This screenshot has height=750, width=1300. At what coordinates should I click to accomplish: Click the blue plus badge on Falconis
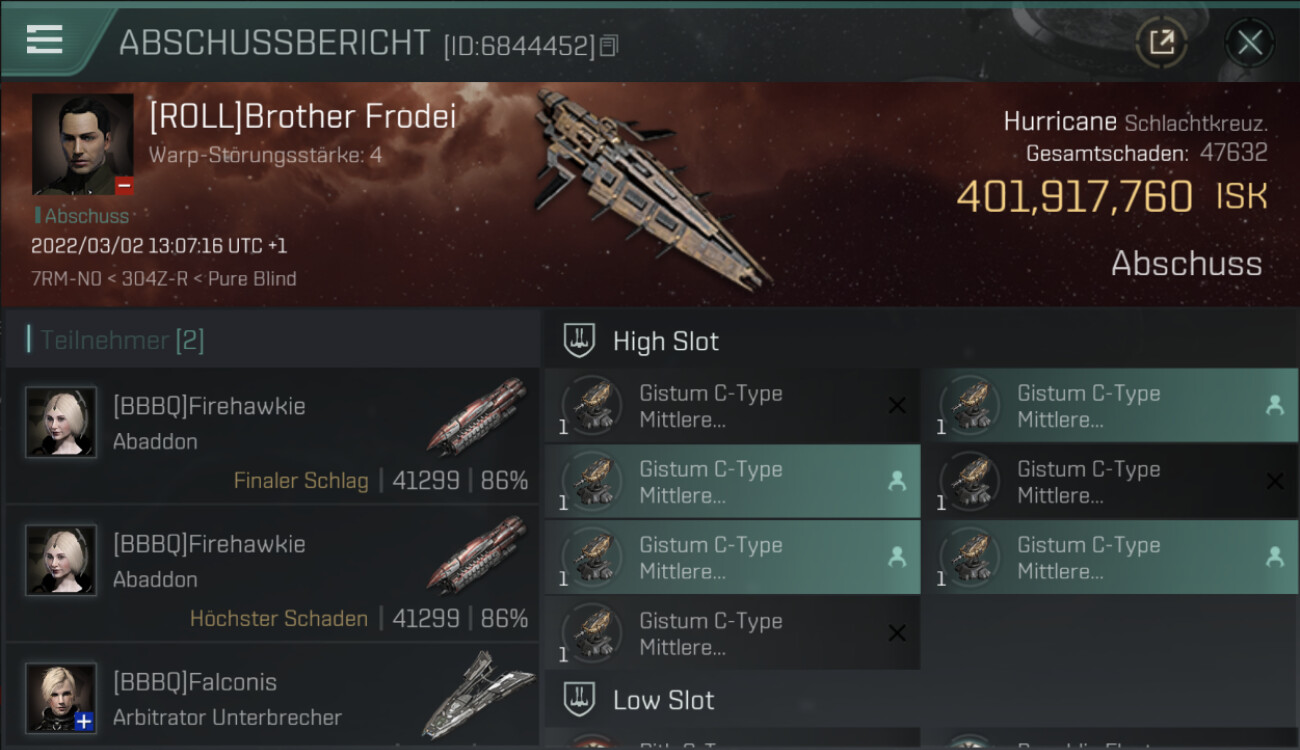tap(85, 721)
